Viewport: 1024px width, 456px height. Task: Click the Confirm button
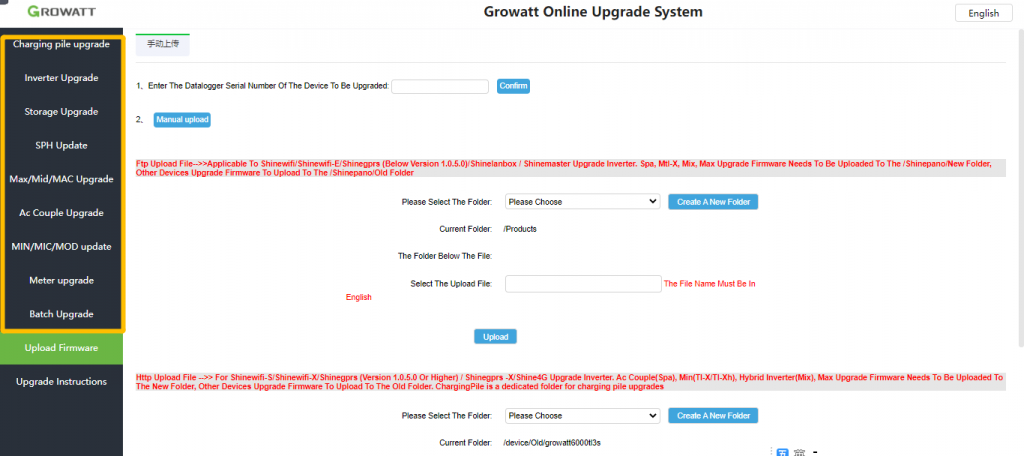tap(513, 86)
